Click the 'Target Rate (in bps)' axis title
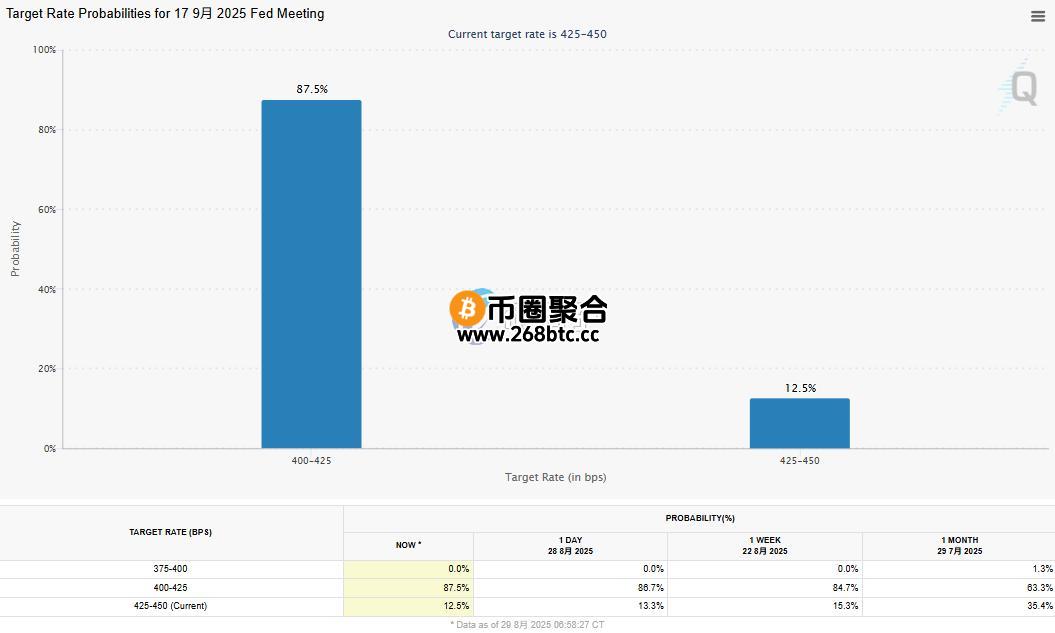The height and width of the screenshot is (633, 1055). [555, 477]
